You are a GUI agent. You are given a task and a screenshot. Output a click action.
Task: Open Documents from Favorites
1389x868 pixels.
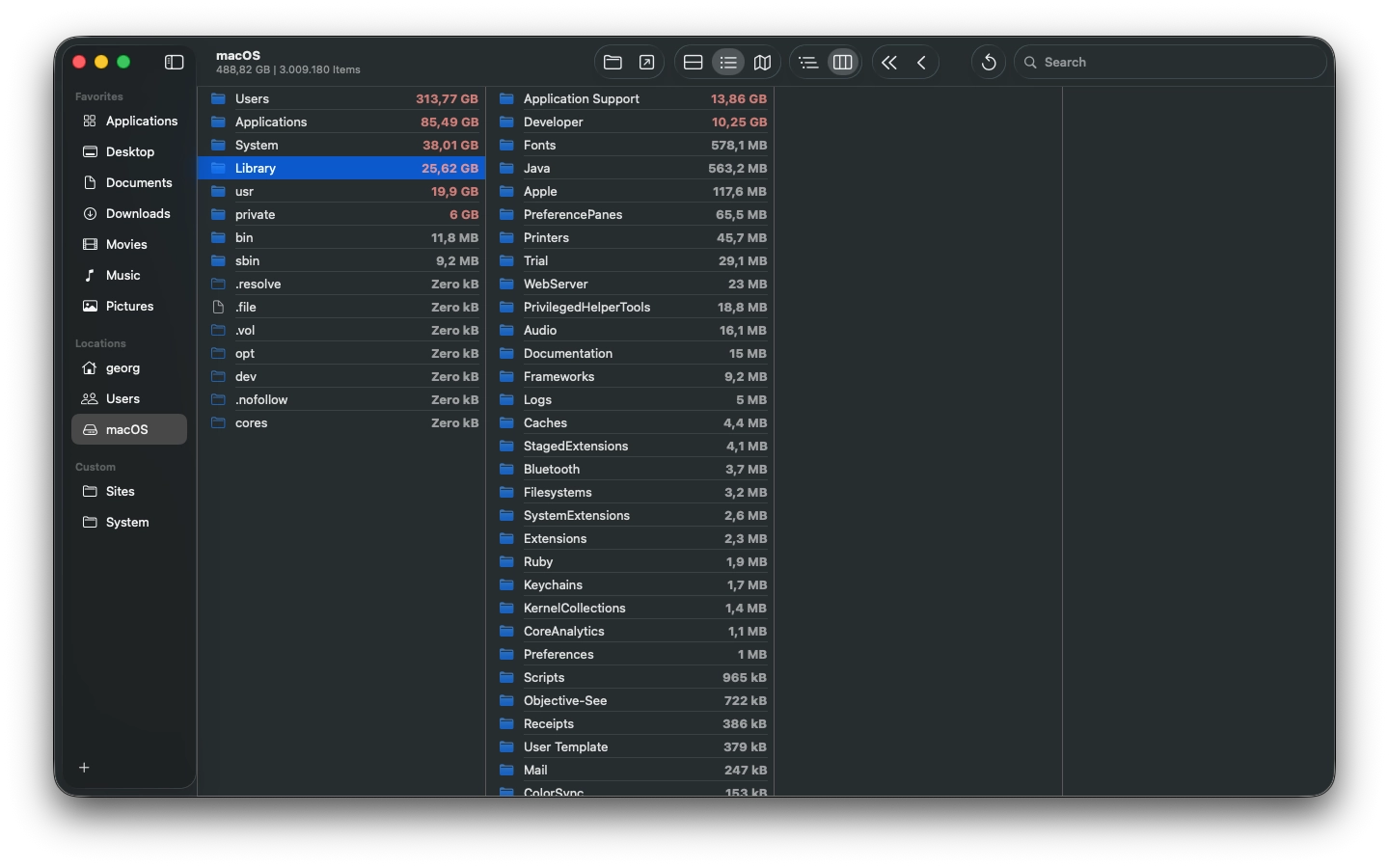pyautogui.click(x=129, y=182)
